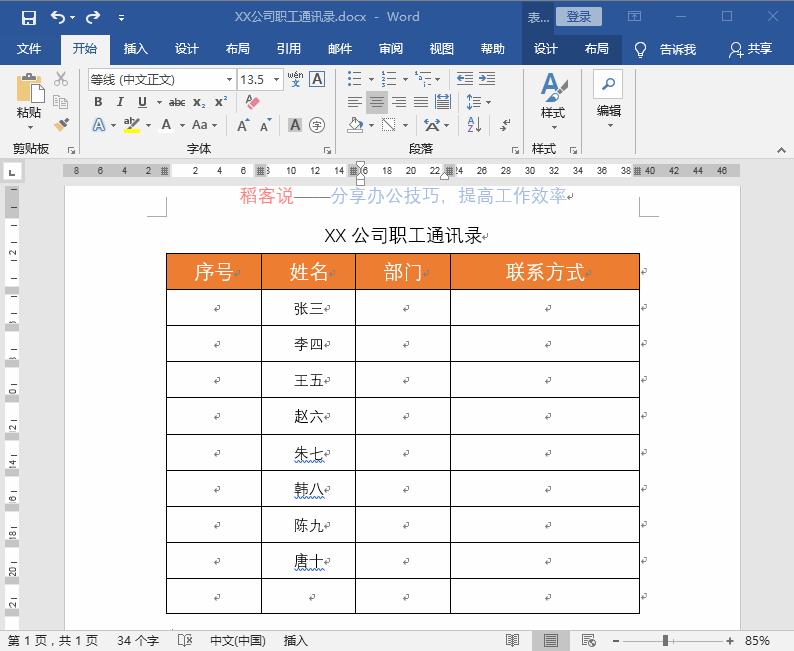Click the 85% zoom level
The image size is (794, 651).
click(757, 641)
